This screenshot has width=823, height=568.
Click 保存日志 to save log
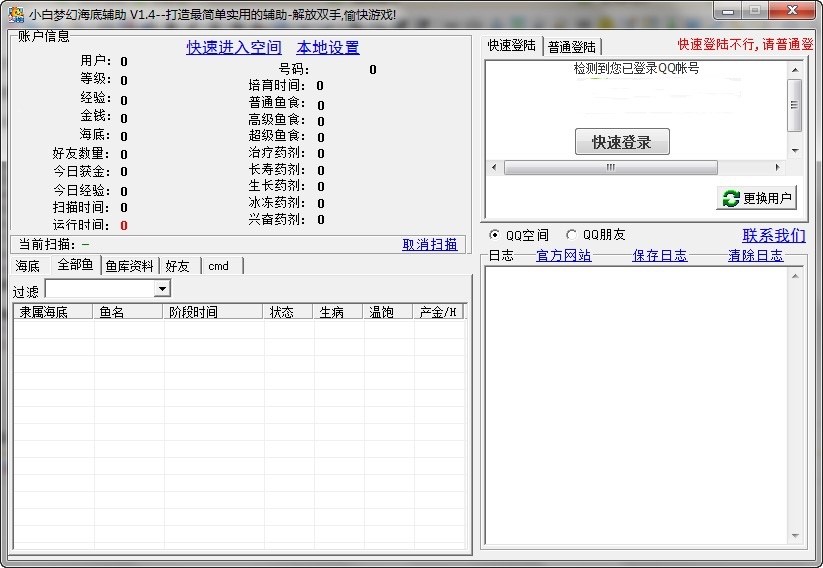[x=660, y=256]
